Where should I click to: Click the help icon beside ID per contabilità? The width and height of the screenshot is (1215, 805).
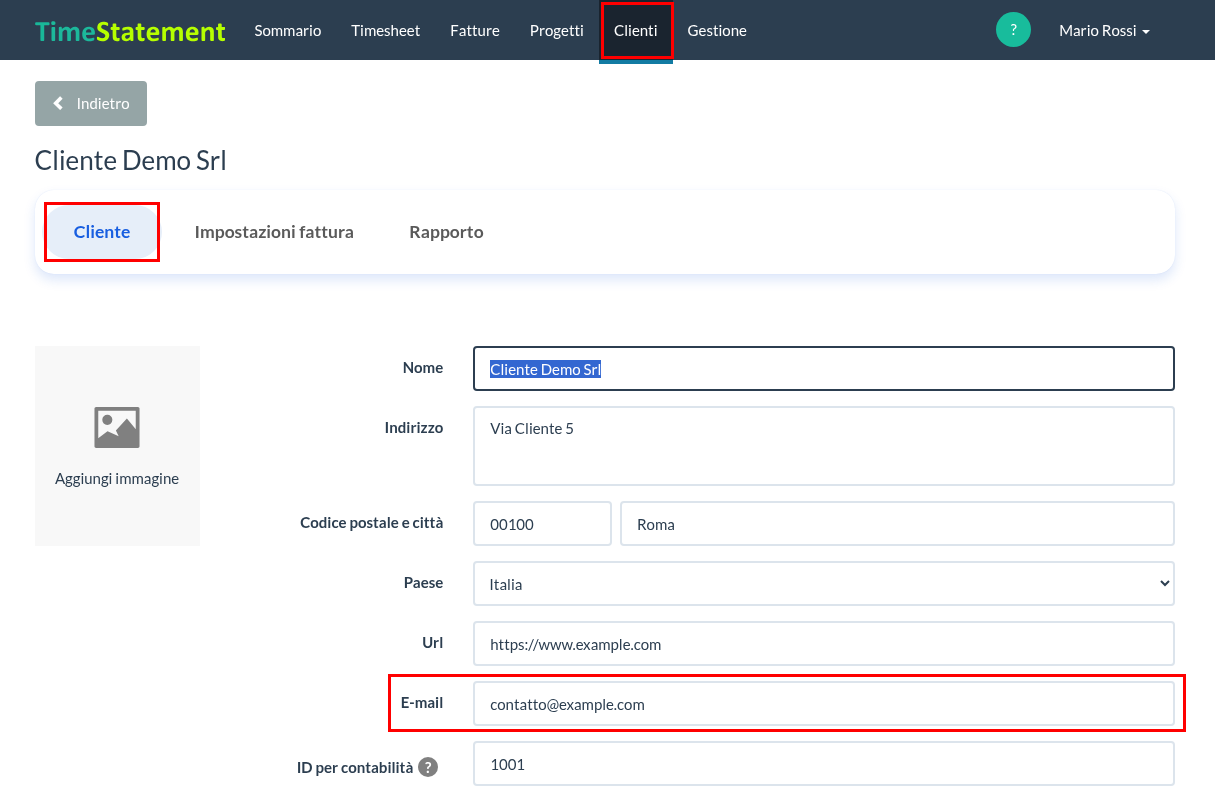428,768
